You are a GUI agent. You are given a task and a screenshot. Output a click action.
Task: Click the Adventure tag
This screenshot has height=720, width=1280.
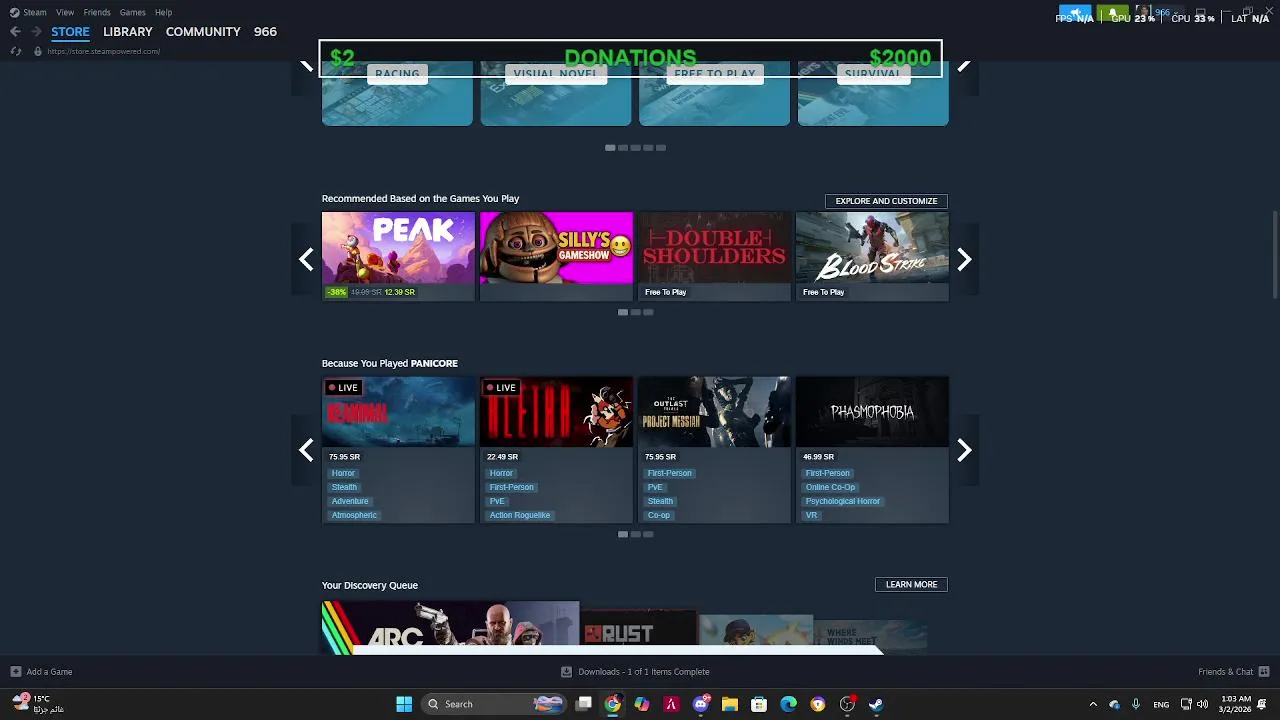(350, 501)
